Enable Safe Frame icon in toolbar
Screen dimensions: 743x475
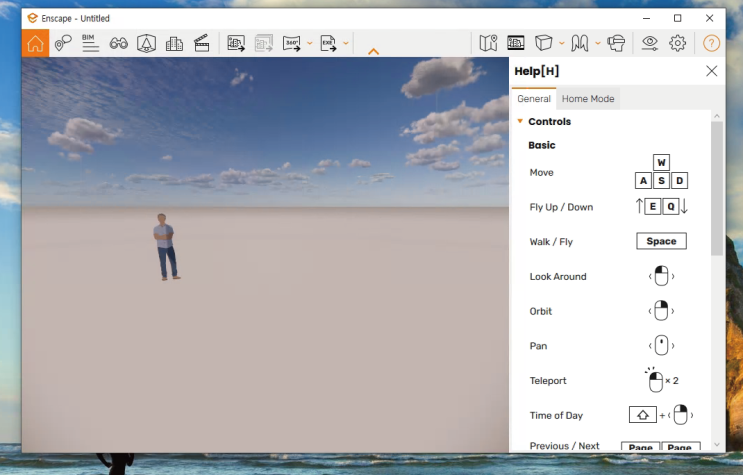coord(146,43)
